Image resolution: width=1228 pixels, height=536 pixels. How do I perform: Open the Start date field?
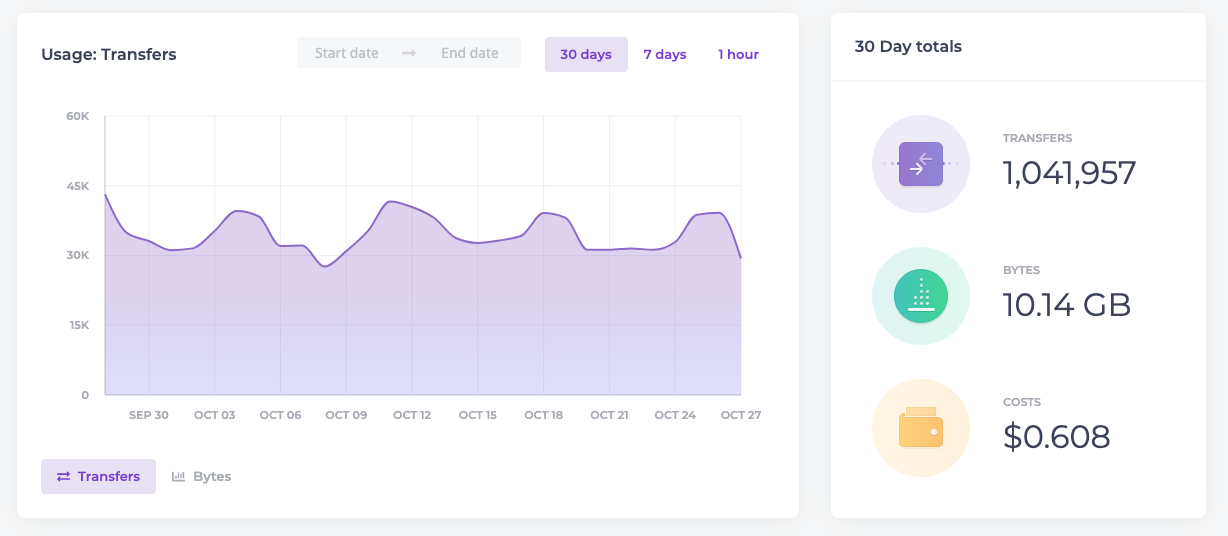347,53
